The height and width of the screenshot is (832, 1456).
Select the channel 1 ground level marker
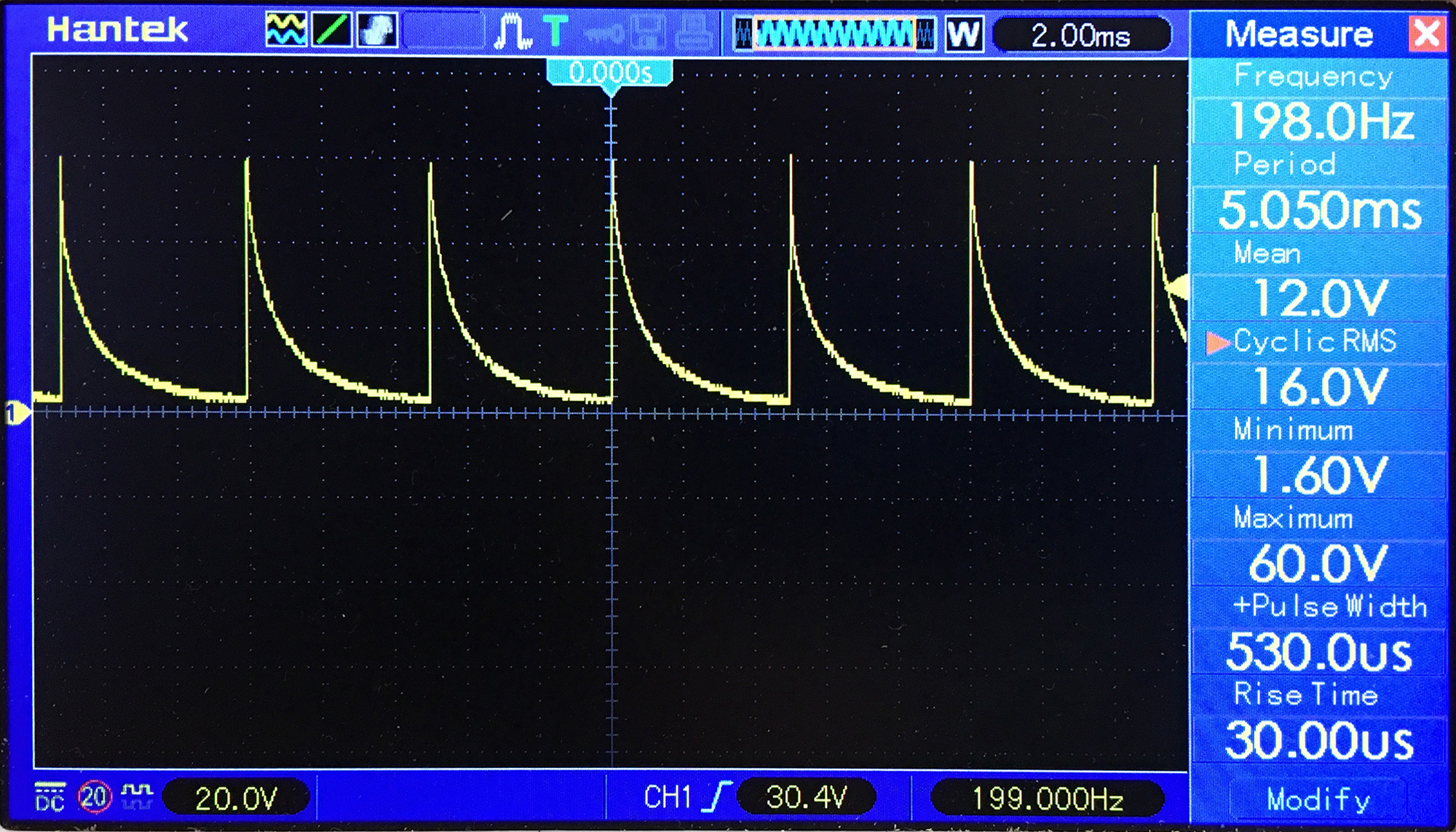(18, 413)
